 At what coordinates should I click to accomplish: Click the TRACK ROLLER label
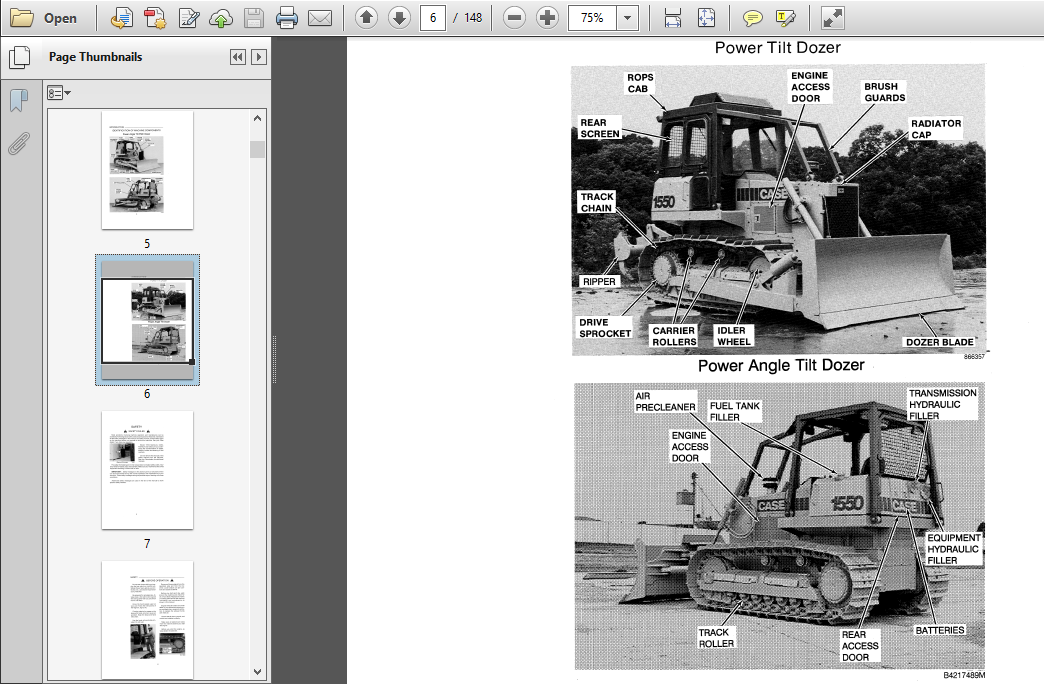click(x=716, y=638)
